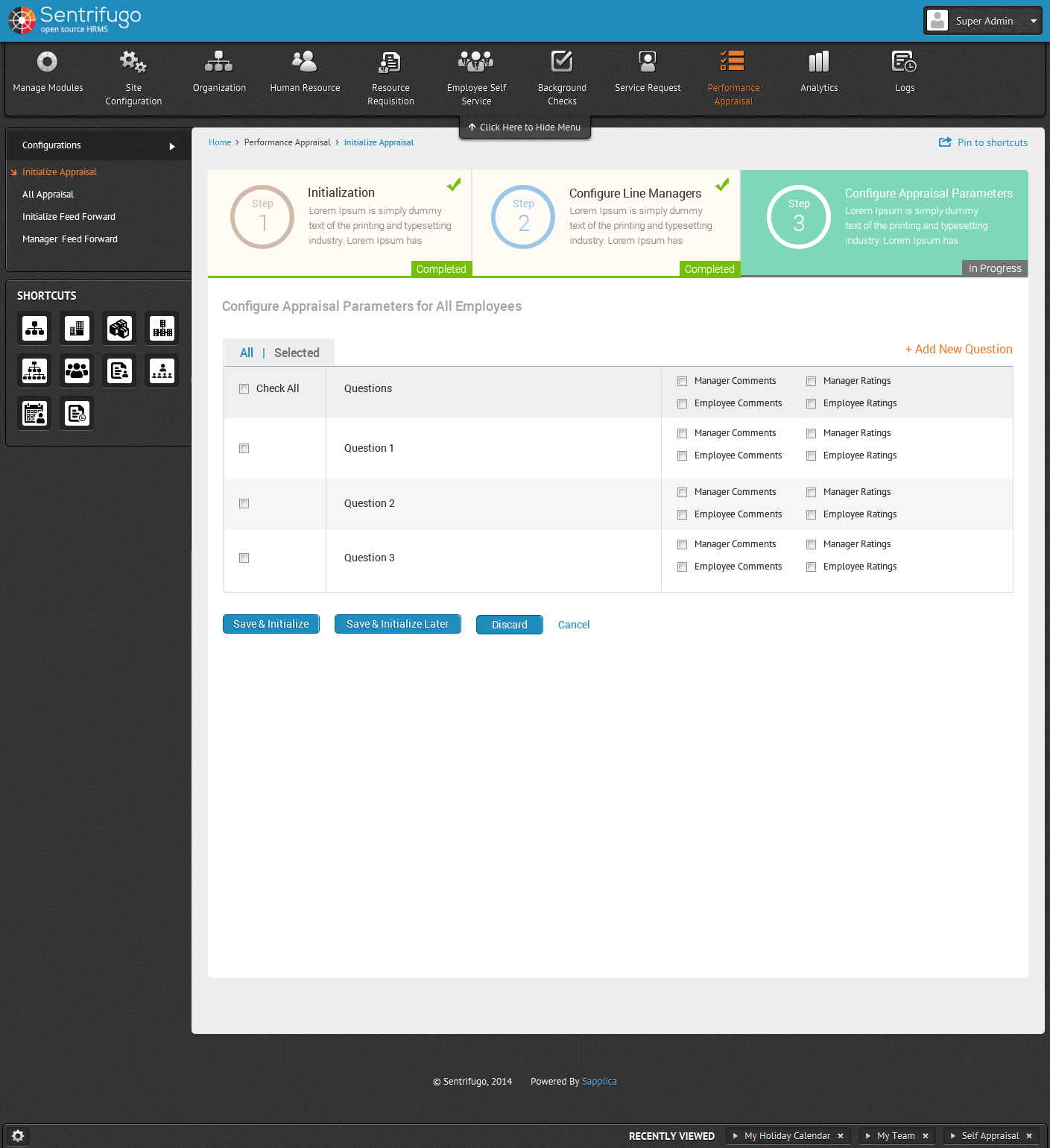Viewport: 1050px width, 1148px height.
Task: Open the Analytics module
Action: (819, 72)
